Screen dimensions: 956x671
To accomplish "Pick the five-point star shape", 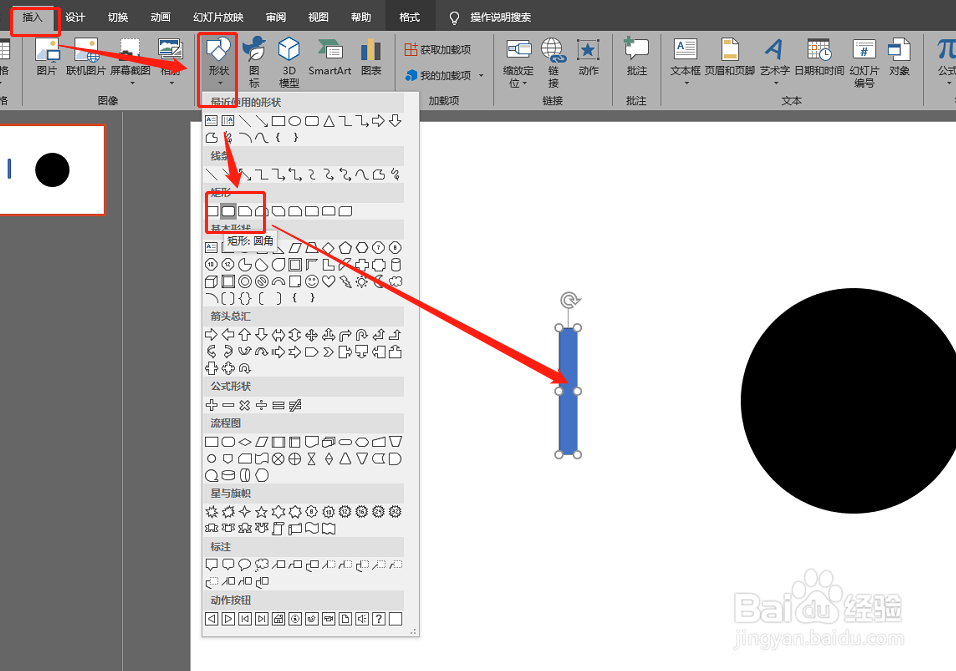I will click(262, 511).
